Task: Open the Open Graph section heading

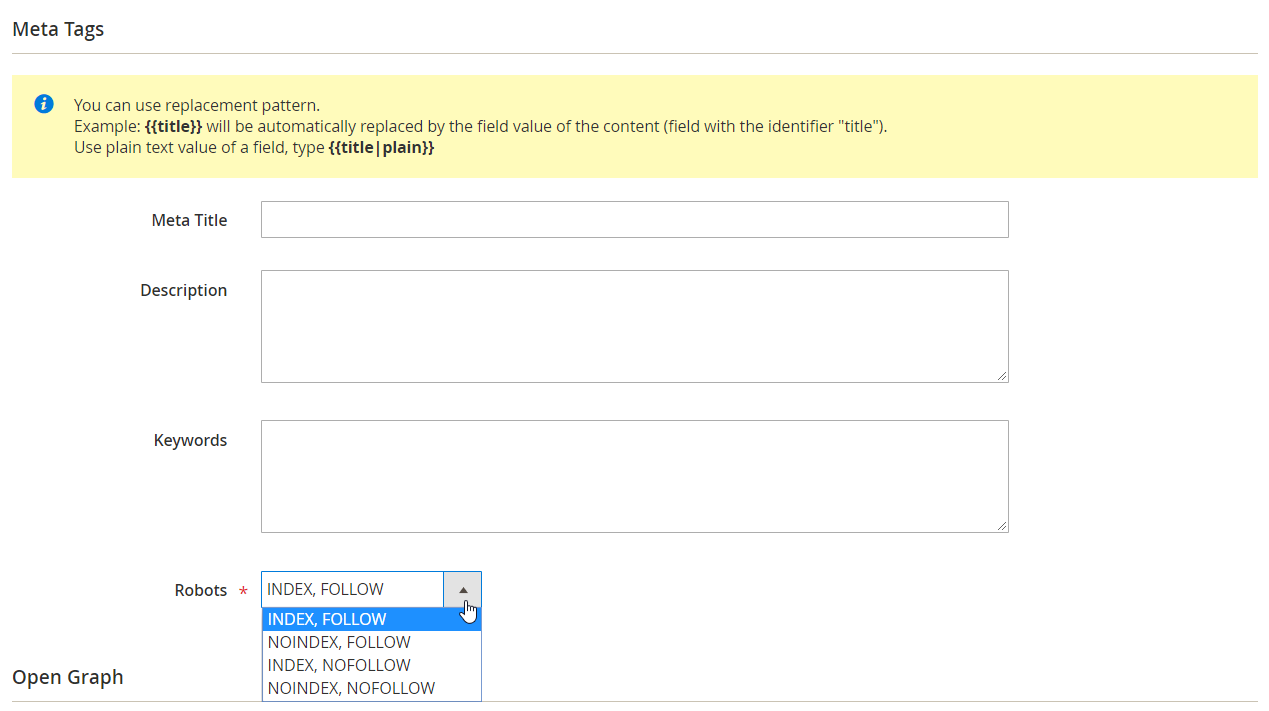Action: coord(68,678)
